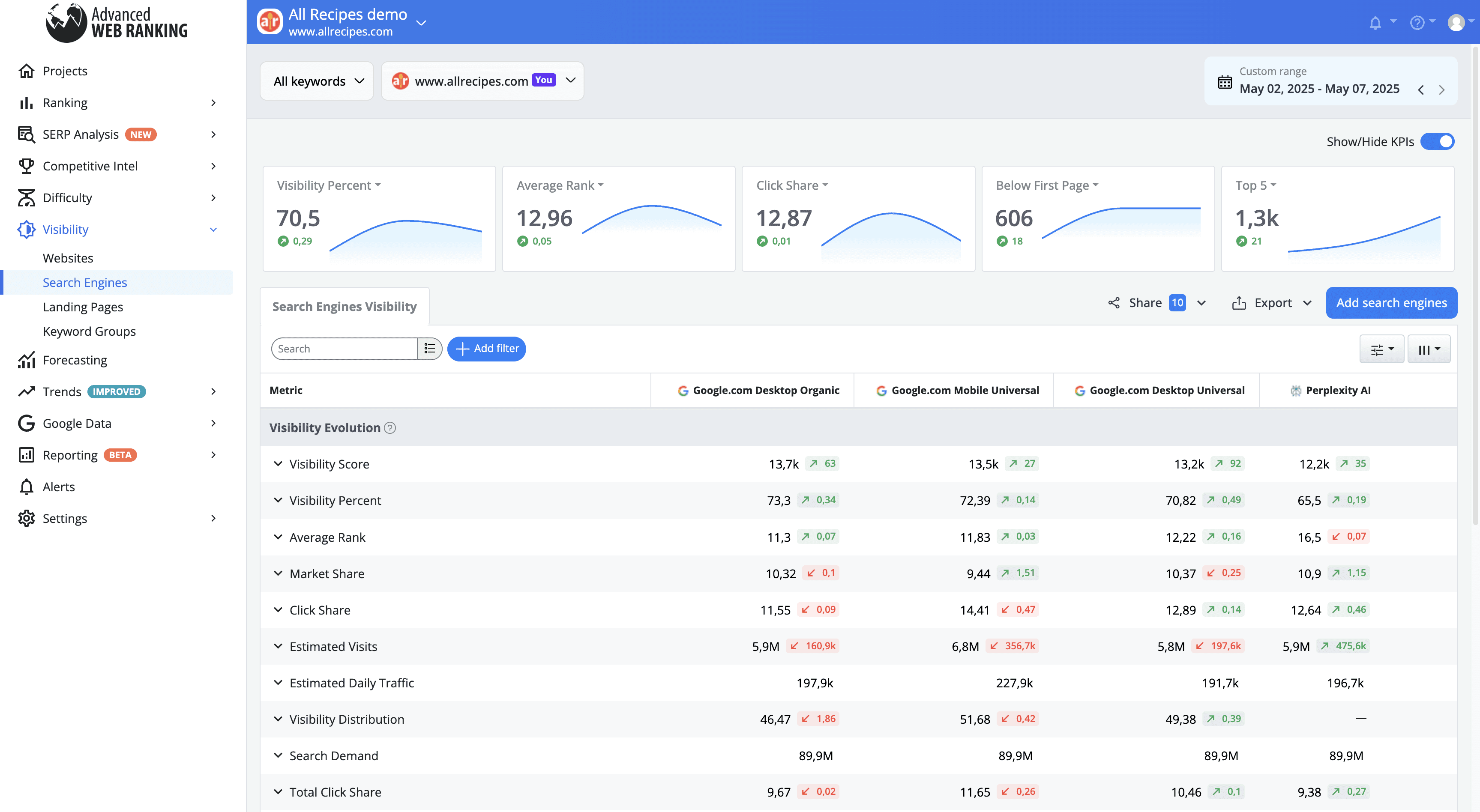Click the Settings gear icon
This screenshot has width=1480, height=812.
pyautogui.click(x=26, y=519)
